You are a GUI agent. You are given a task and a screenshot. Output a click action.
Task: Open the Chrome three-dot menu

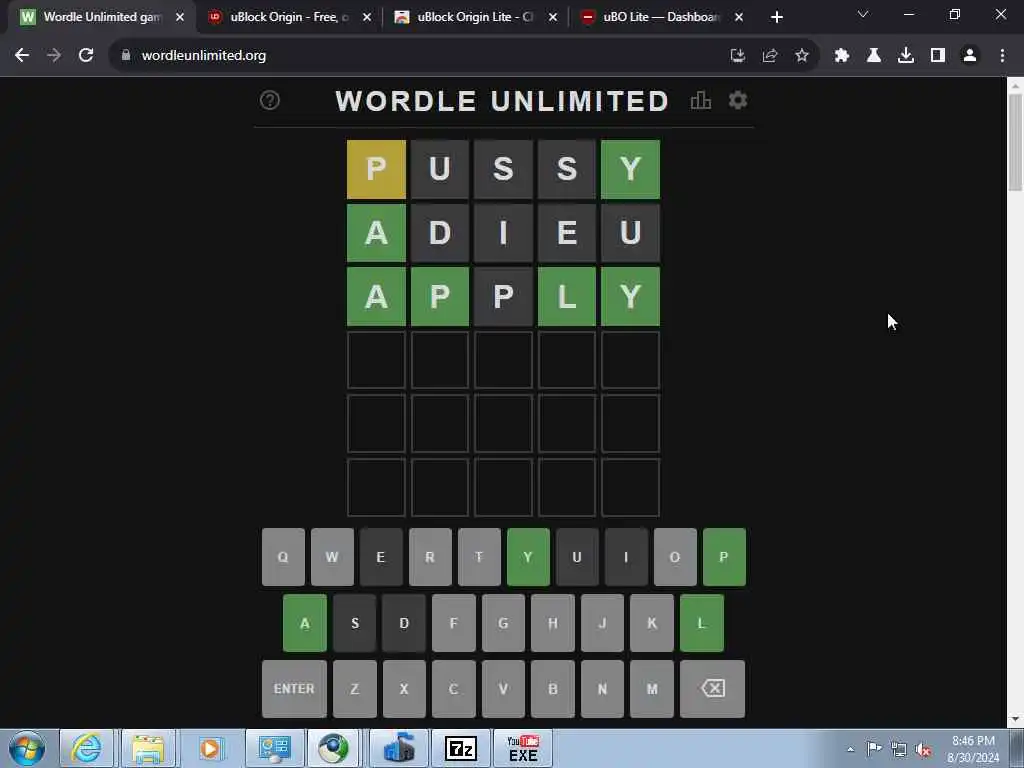tap(1002, 56)
